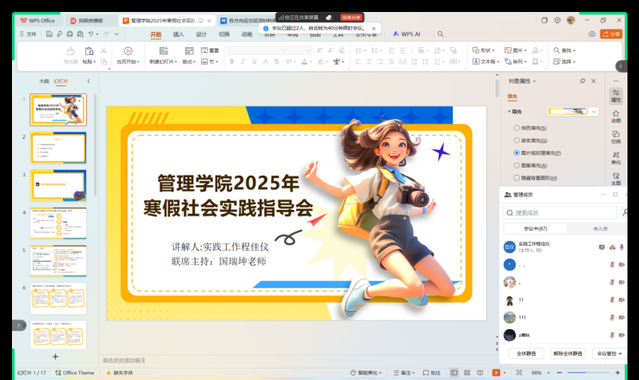Switch to the Design ribbon tab
This screenshot has width=639, height=380.
coord(201,34)
